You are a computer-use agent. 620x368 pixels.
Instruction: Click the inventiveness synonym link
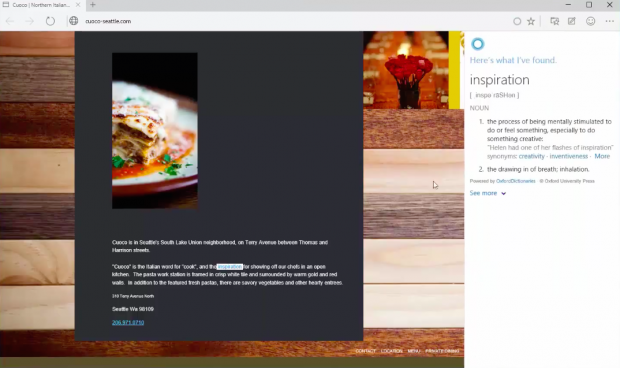point(569,157)
